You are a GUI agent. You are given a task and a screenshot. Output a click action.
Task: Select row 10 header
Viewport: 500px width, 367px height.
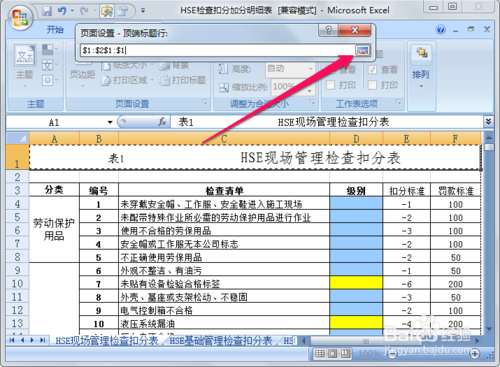click(x=17, y=284)
